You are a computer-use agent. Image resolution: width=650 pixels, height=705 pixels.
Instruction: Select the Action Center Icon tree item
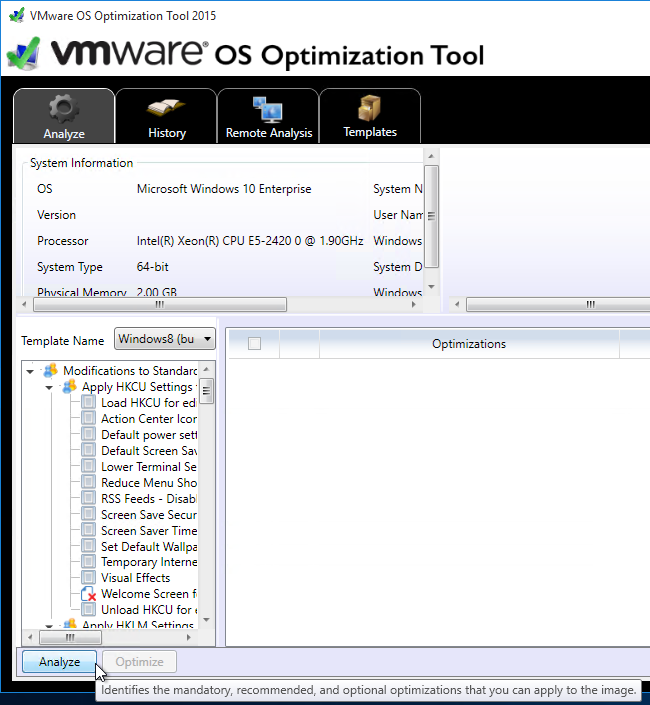[x=149, y=419]
